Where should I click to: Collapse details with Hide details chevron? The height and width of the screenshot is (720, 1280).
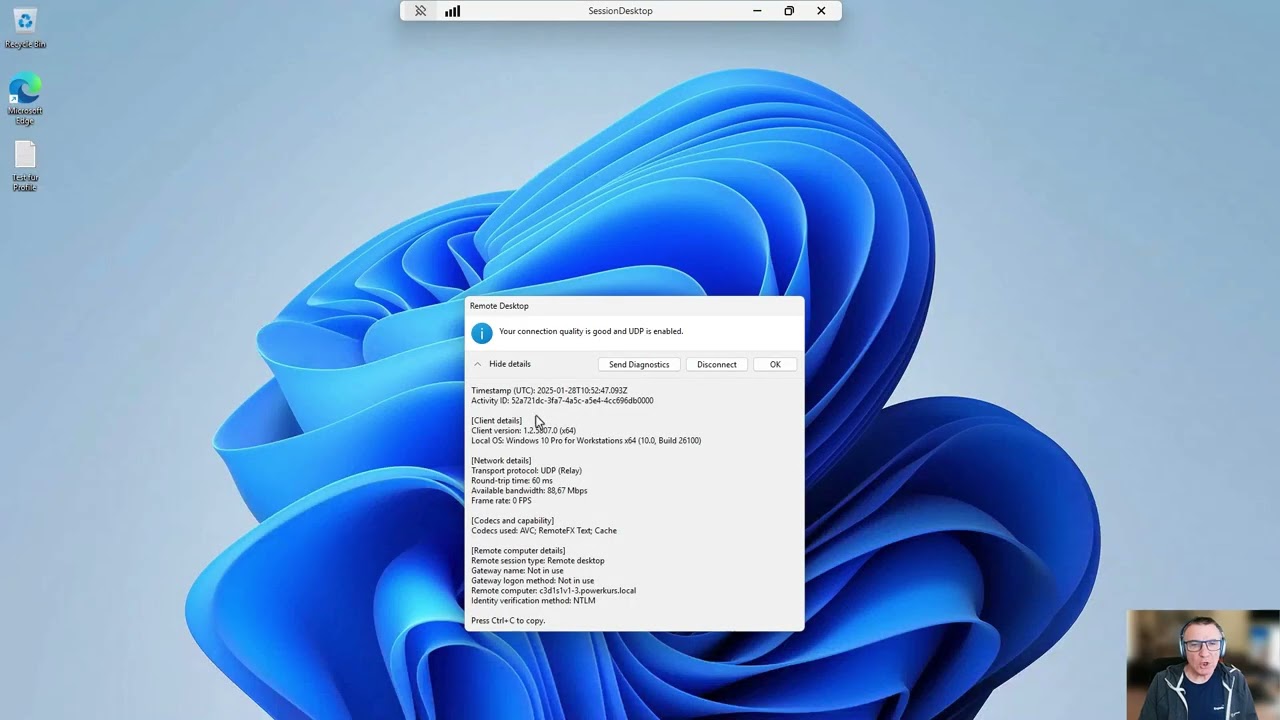click(x=478, y=364)
